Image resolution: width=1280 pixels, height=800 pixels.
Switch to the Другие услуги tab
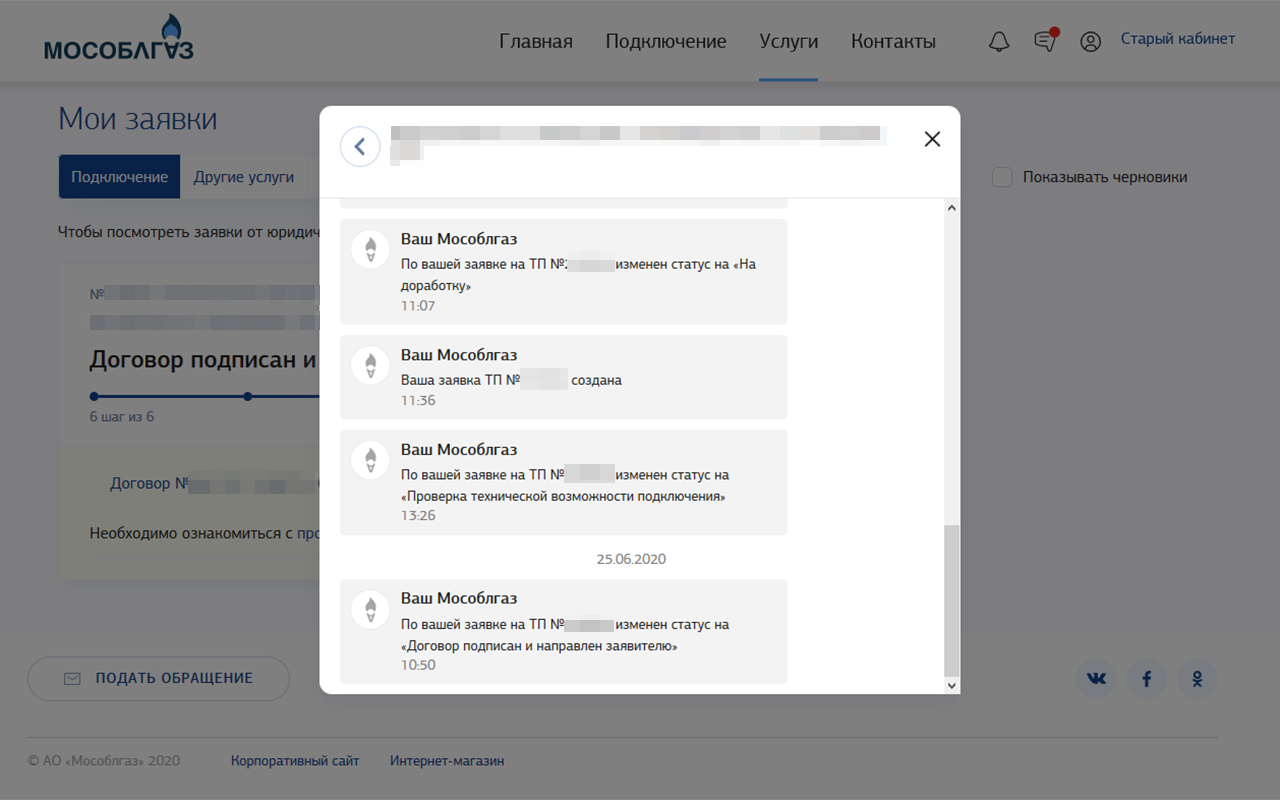tap(244, 177)
